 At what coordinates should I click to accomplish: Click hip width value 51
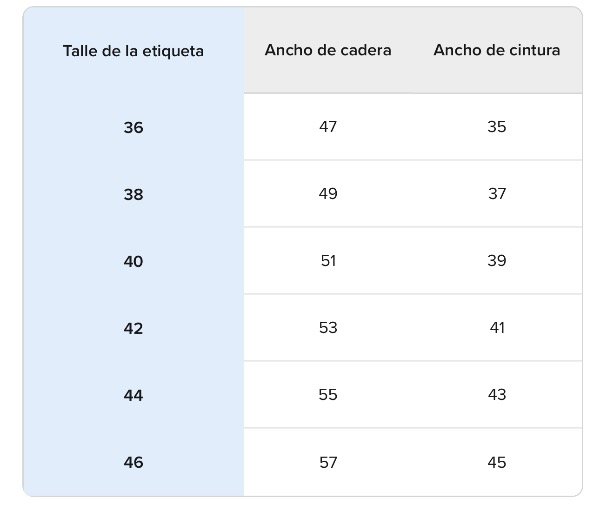pyautogui.click(x=328, y=261)
